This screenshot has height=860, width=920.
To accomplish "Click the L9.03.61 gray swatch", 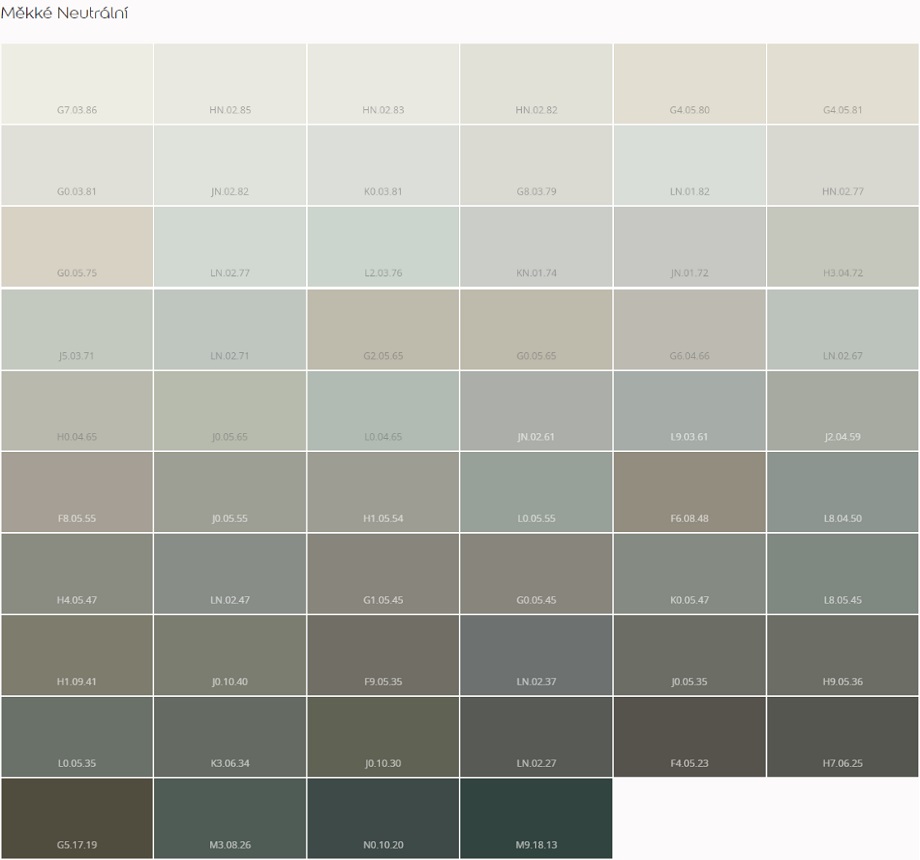I will pyautogui.click(x=689, y=411).
